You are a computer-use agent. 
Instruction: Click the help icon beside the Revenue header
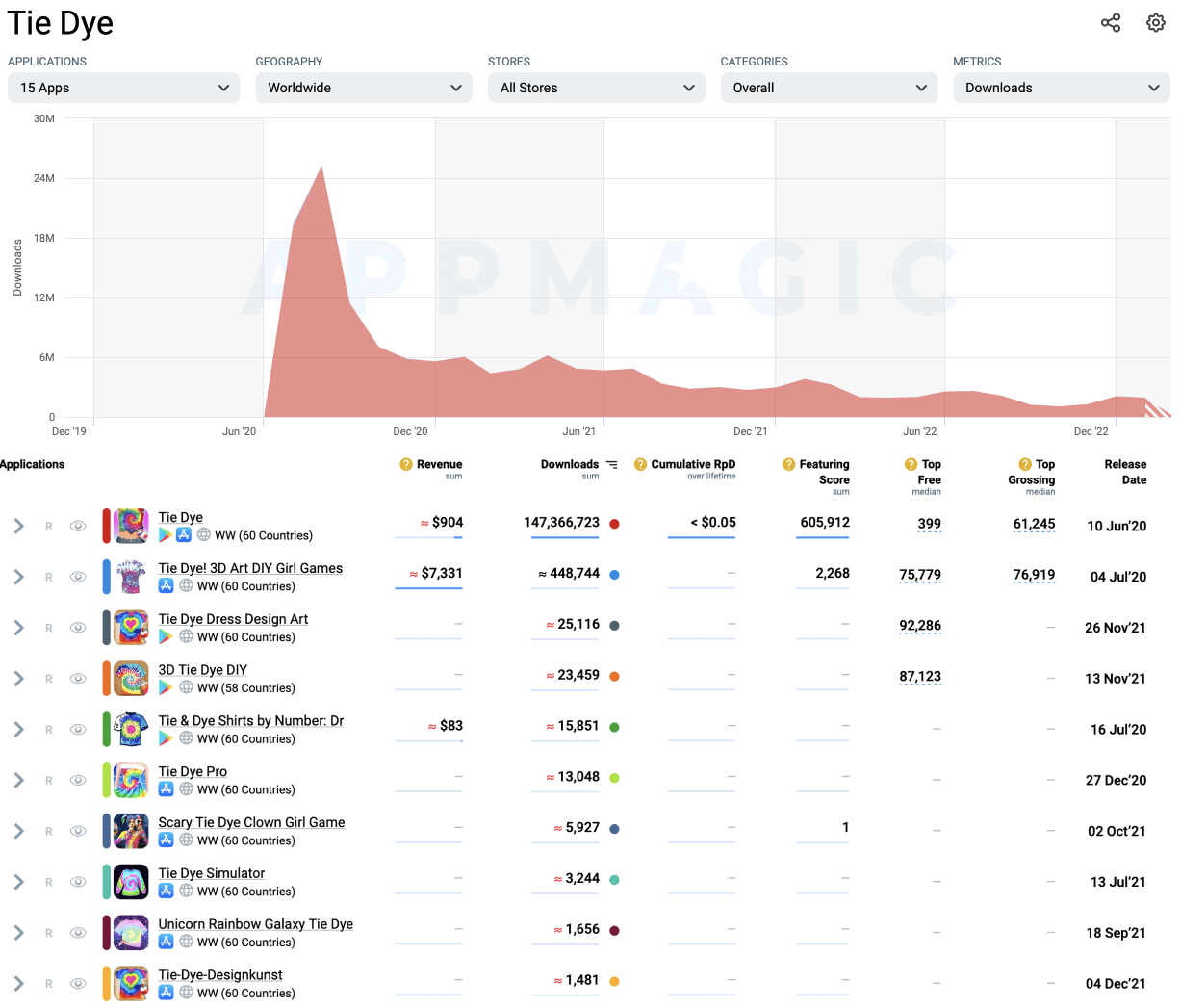pyautogui.click(x=404, y=465)
